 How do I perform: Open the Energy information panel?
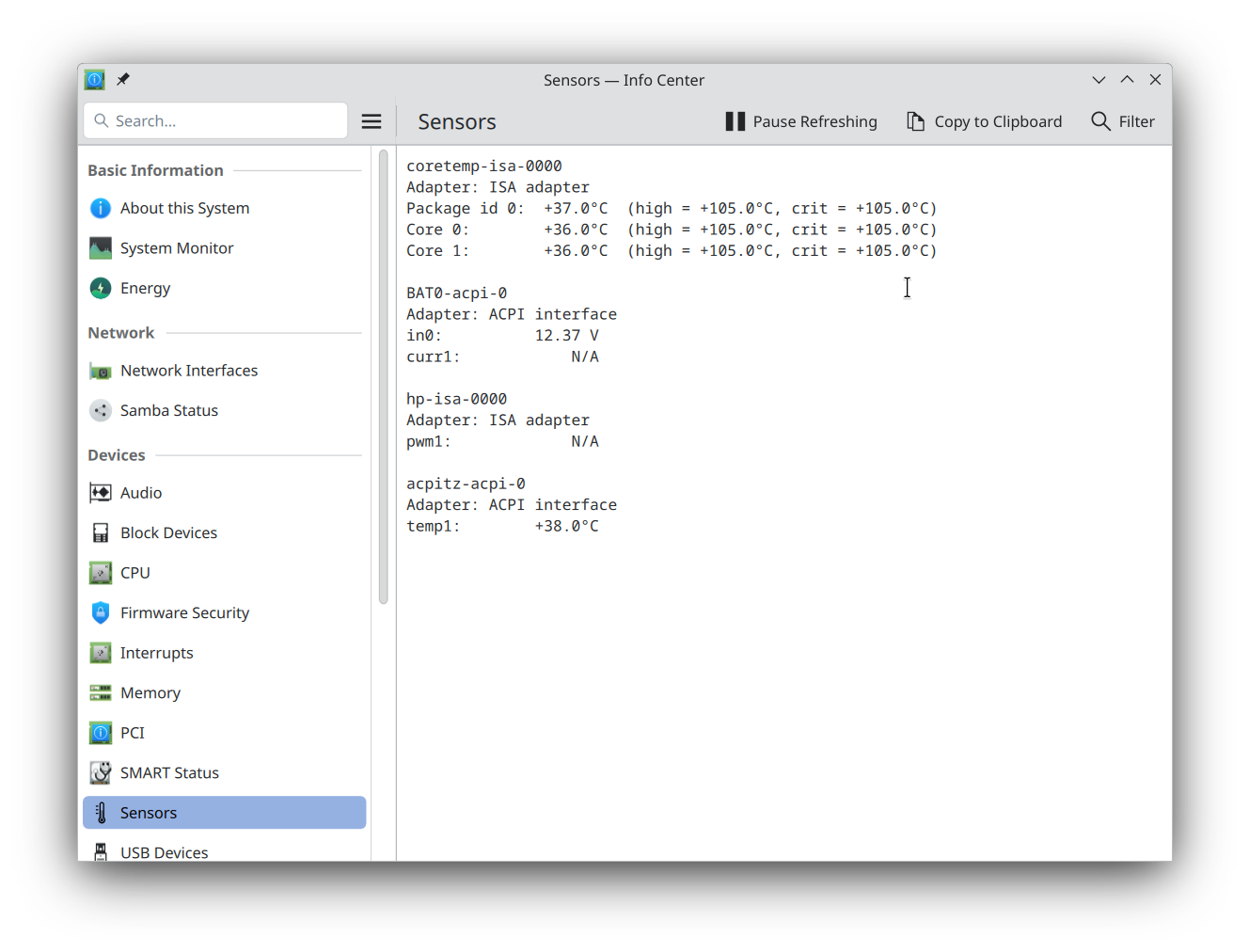point(145,288)
